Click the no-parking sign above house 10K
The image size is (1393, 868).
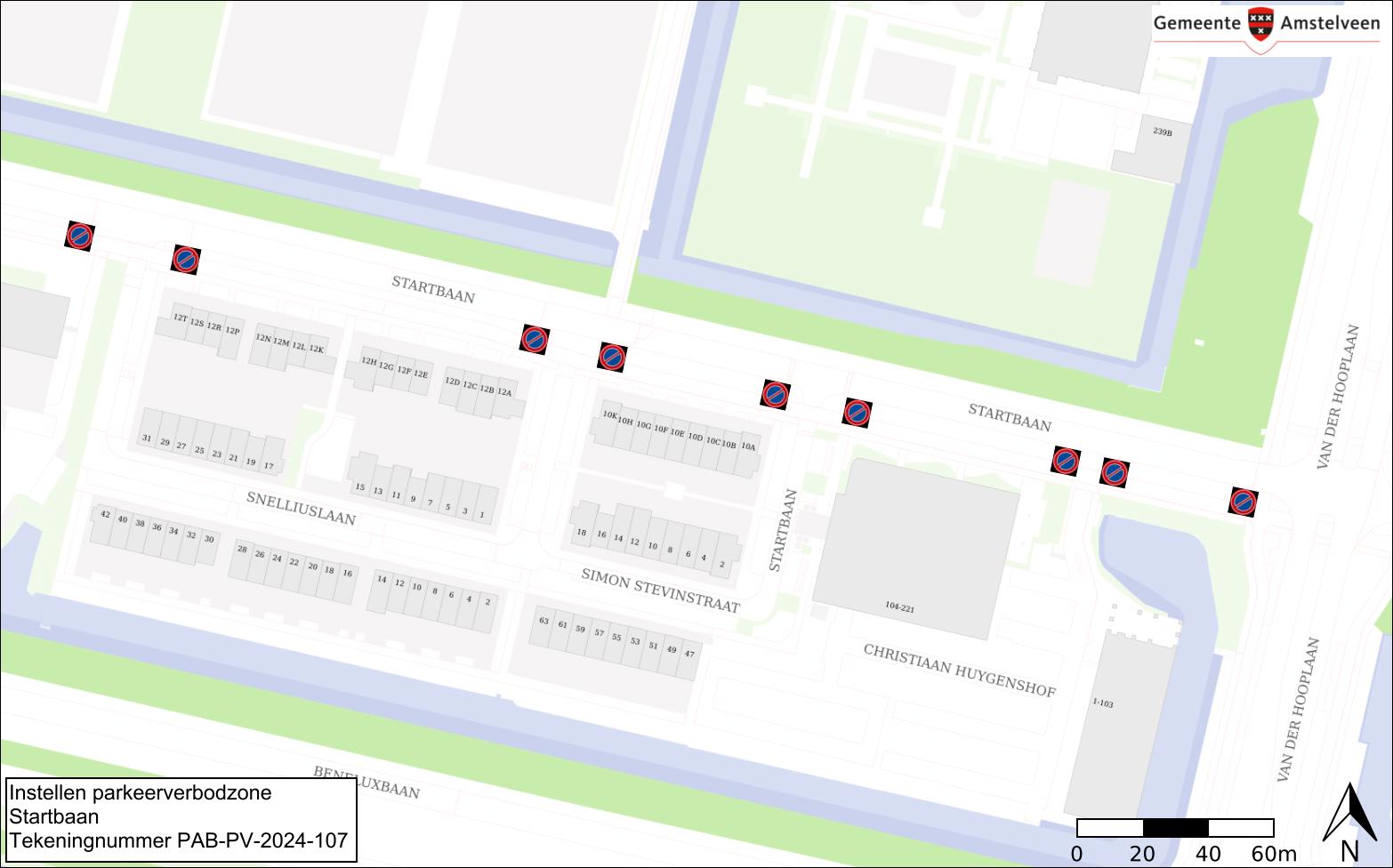[612, 358]
